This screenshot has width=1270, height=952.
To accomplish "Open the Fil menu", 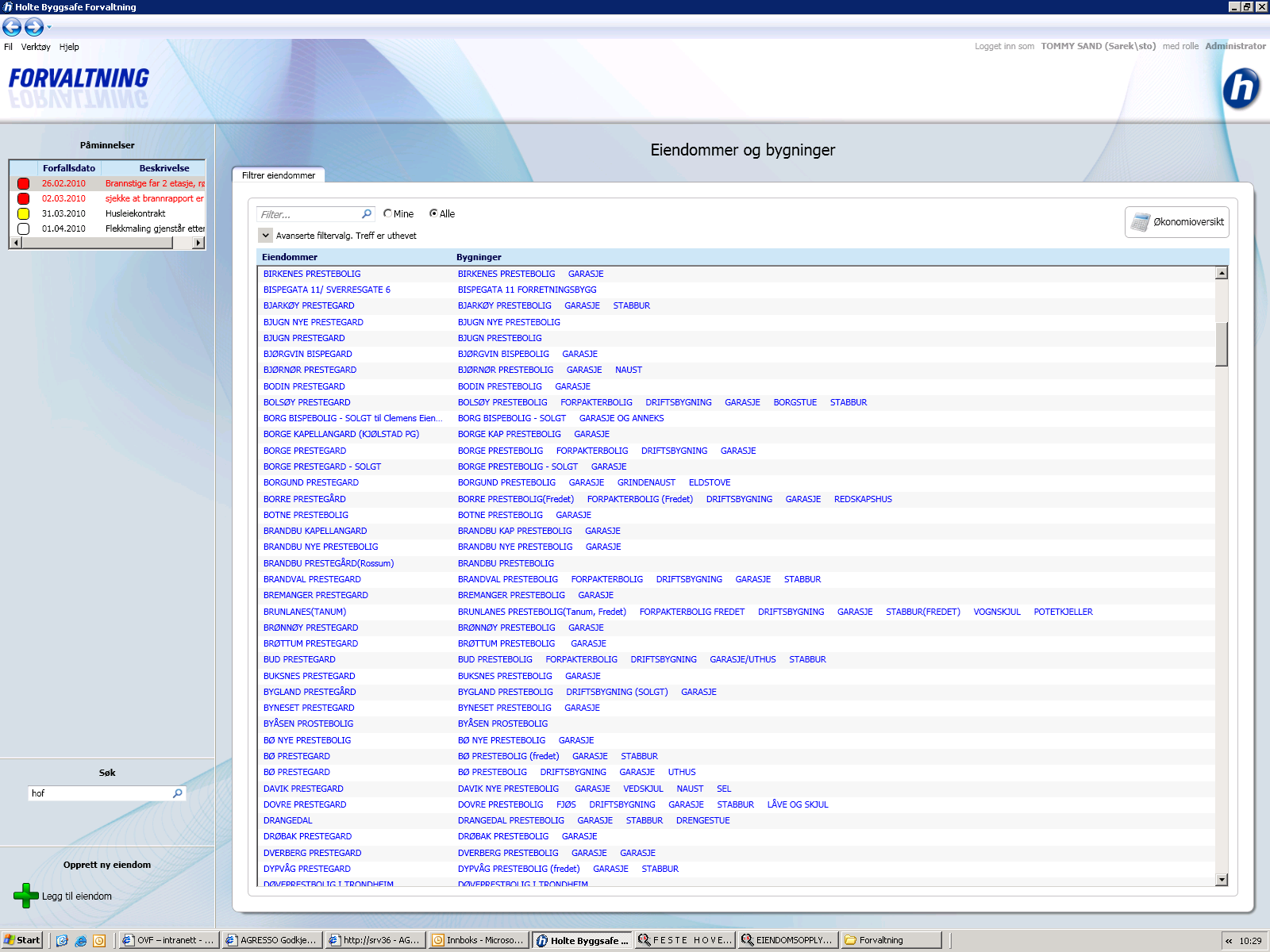I will [x=8, y=47].
